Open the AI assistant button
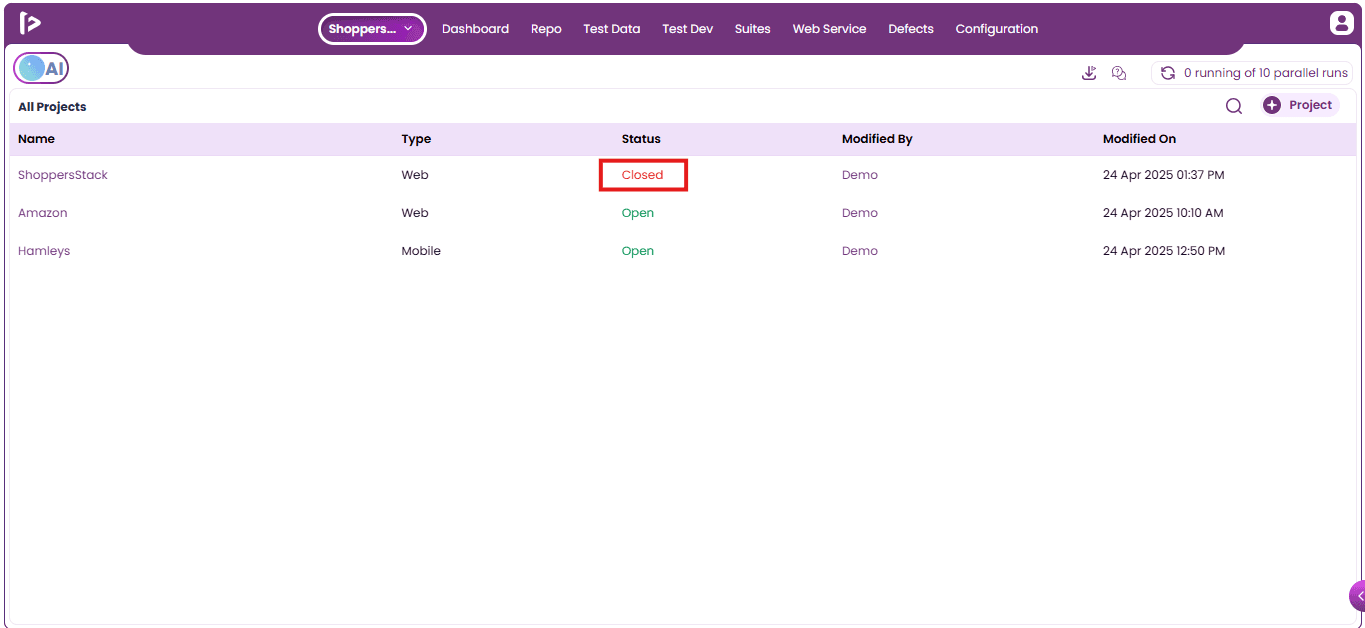This screenshot has height=628, width=1365. 41,69
